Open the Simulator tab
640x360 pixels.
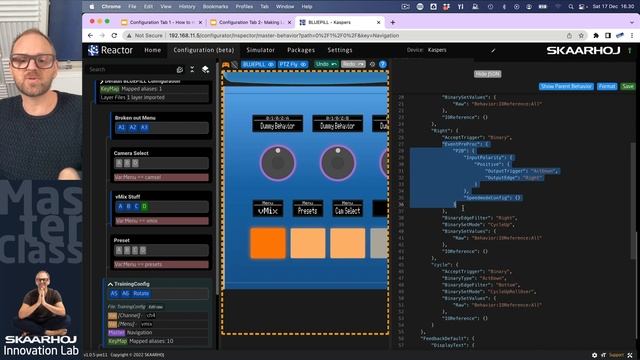click(x=260, y=50)
